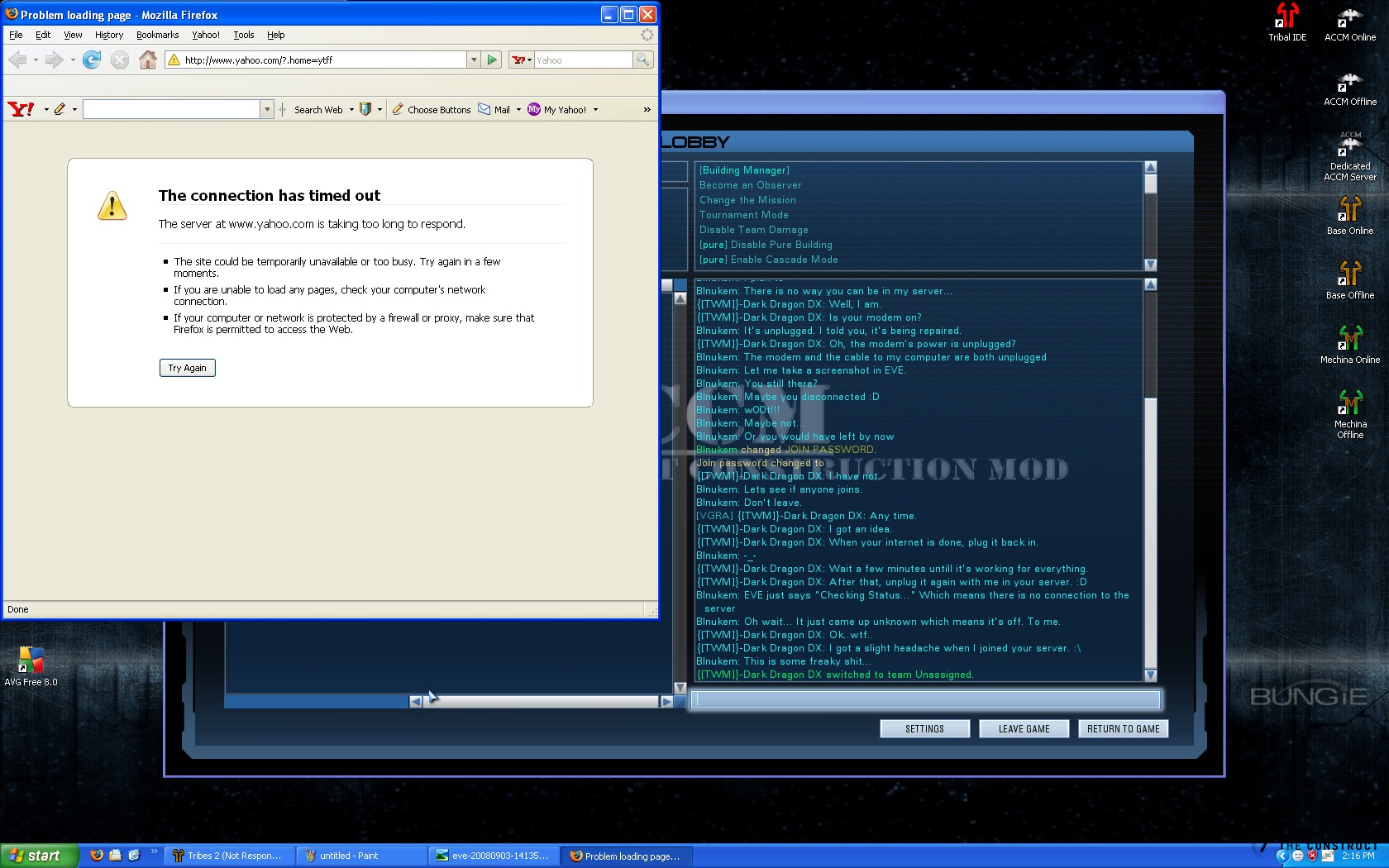Open the Tools menu in Firefox

tap(243, 35)
